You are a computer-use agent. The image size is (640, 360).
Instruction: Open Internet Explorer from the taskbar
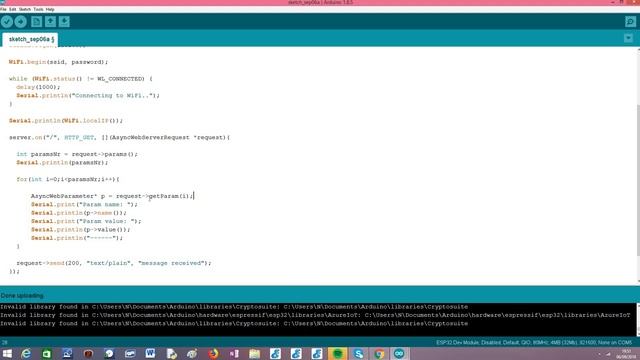26,353
